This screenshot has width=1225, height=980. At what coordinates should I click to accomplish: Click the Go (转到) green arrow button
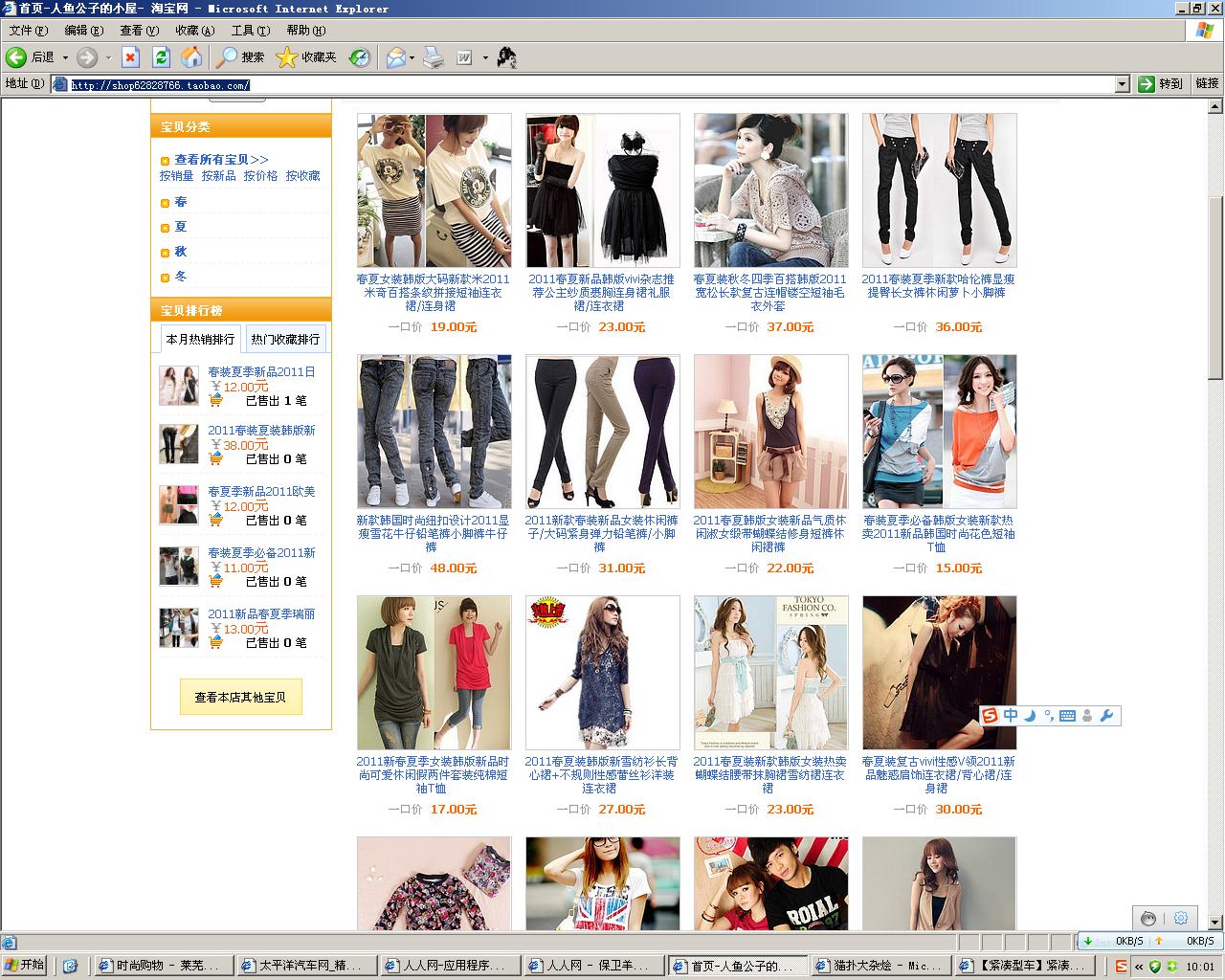[1161, 84]
